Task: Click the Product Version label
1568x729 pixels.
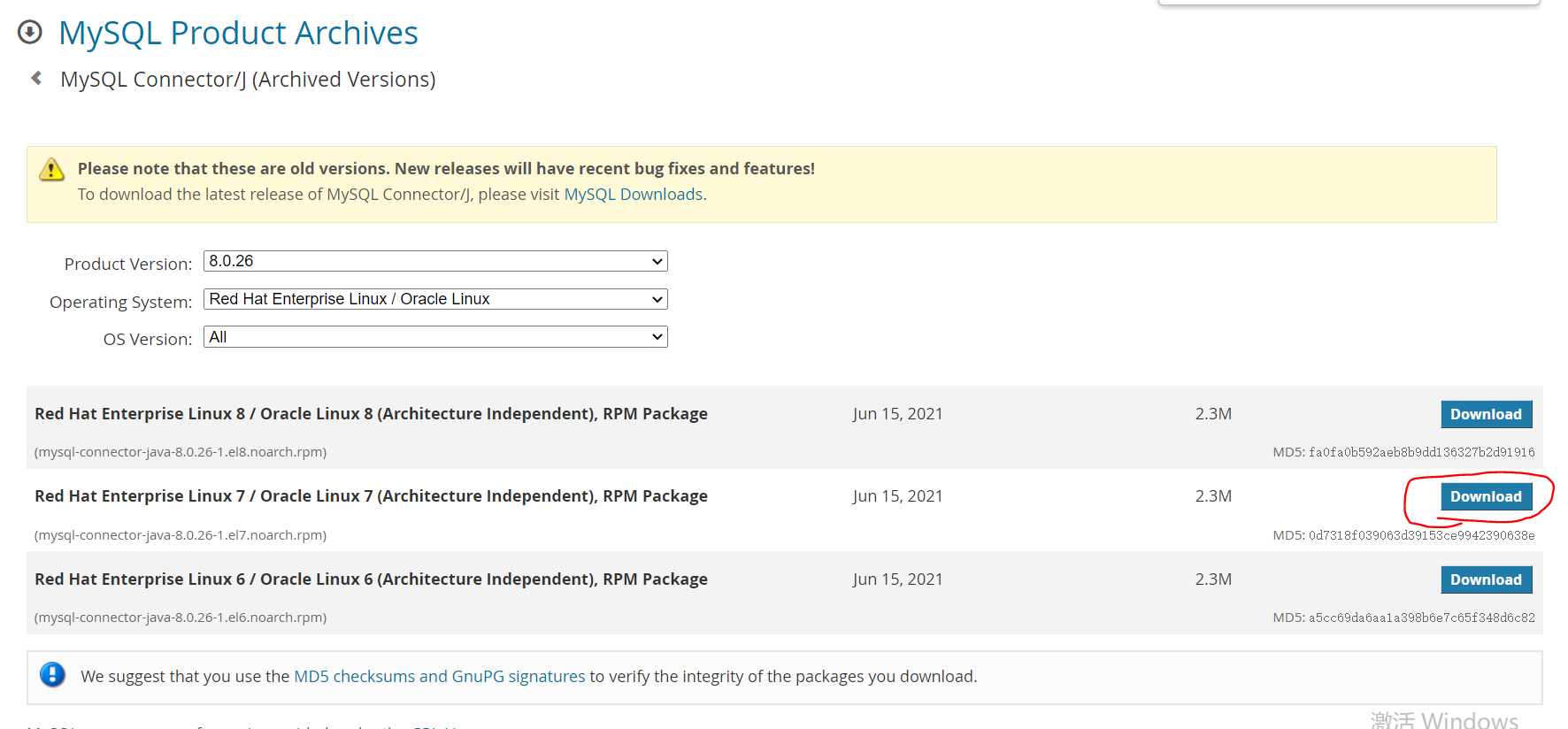Action: pos(128,264)
